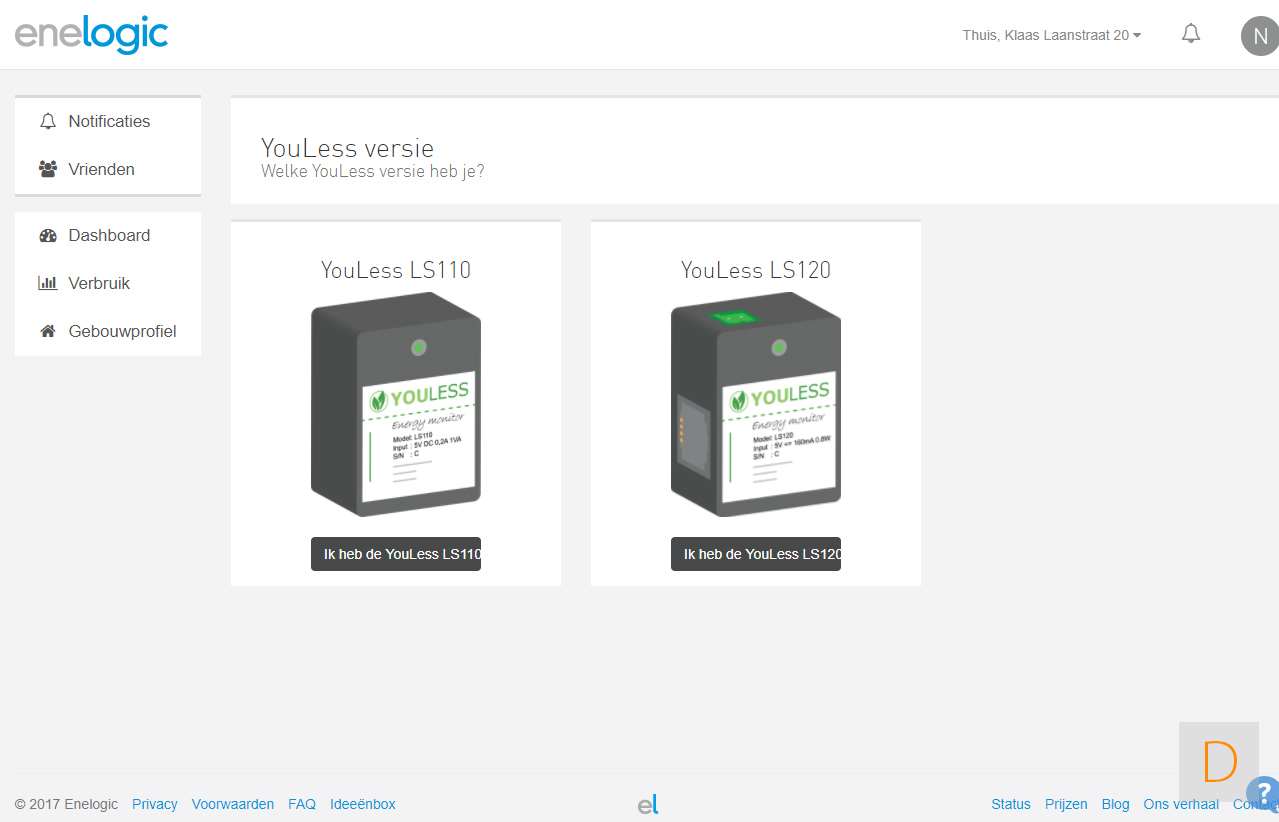Click the YouLess LS120 card title
Viewport: 1279px width, 822px height.
[x=756, y=270]
